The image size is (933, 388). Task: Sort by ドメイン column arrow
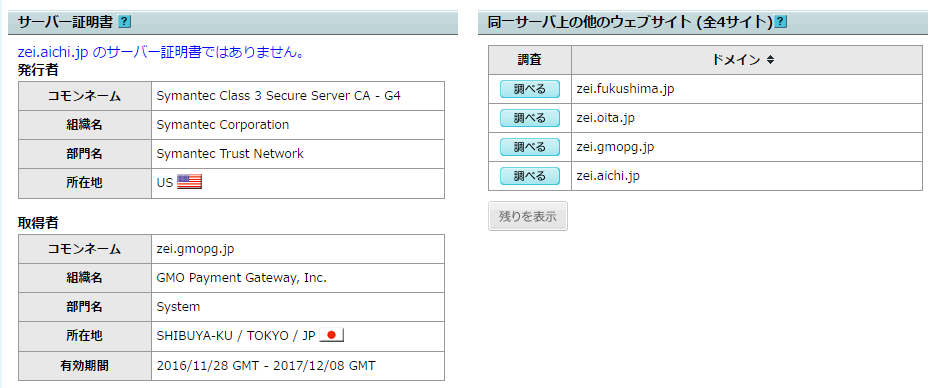[x=770, y=60]
